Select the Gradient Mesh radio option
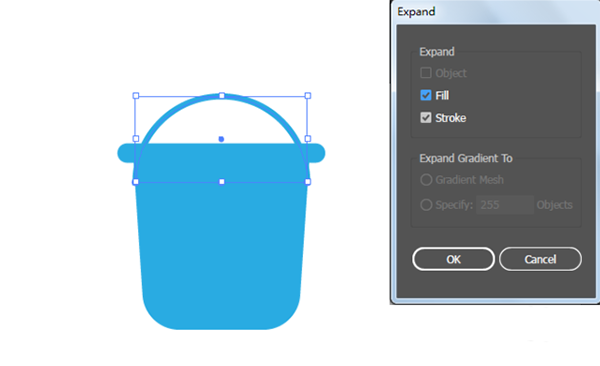The width and height of the screenshot is (600, 366). click(426, 180)
